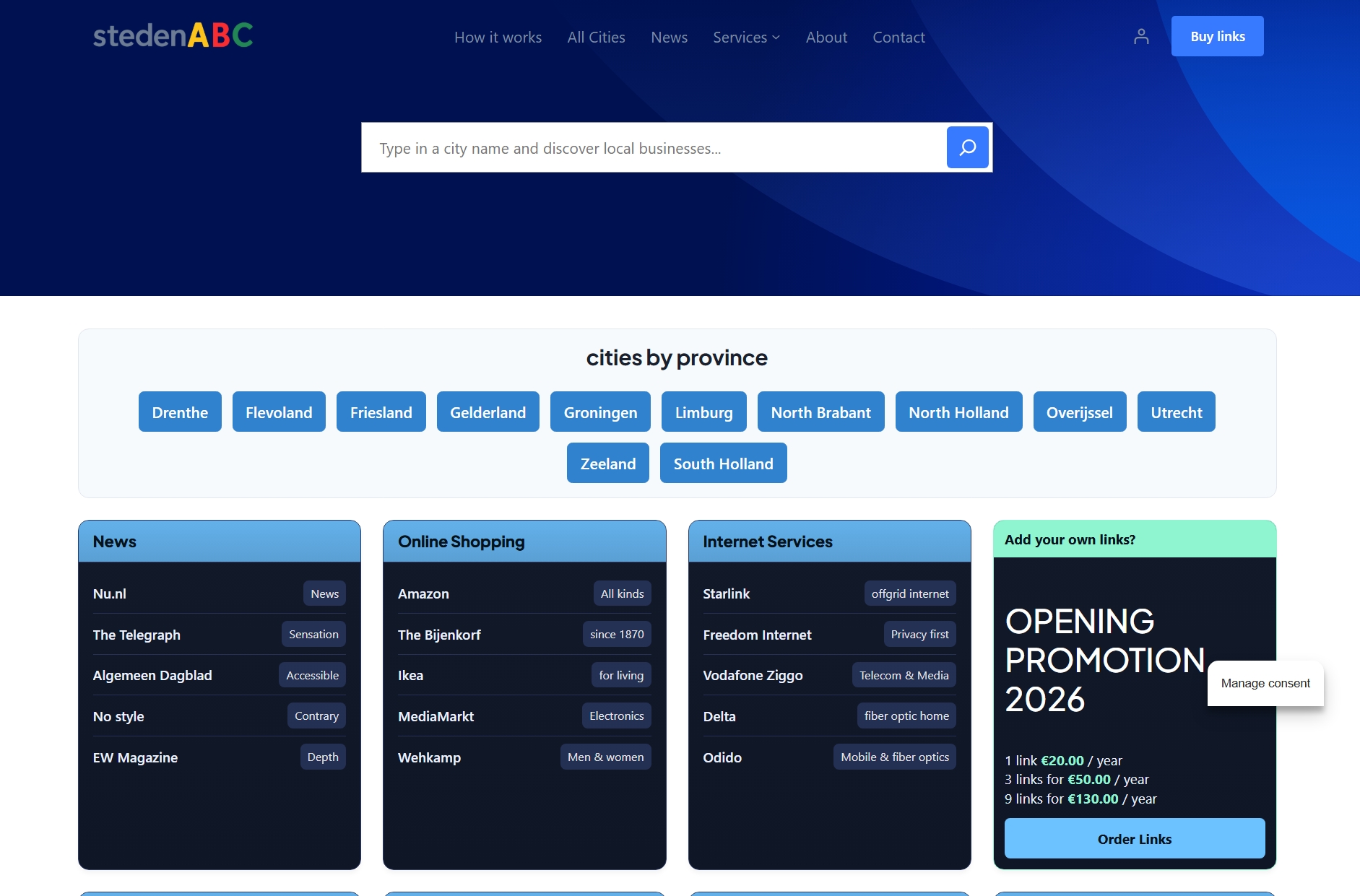Screen dimensions: 1360x896
Task: Open the Ikea link
Action: pos(410,675)
